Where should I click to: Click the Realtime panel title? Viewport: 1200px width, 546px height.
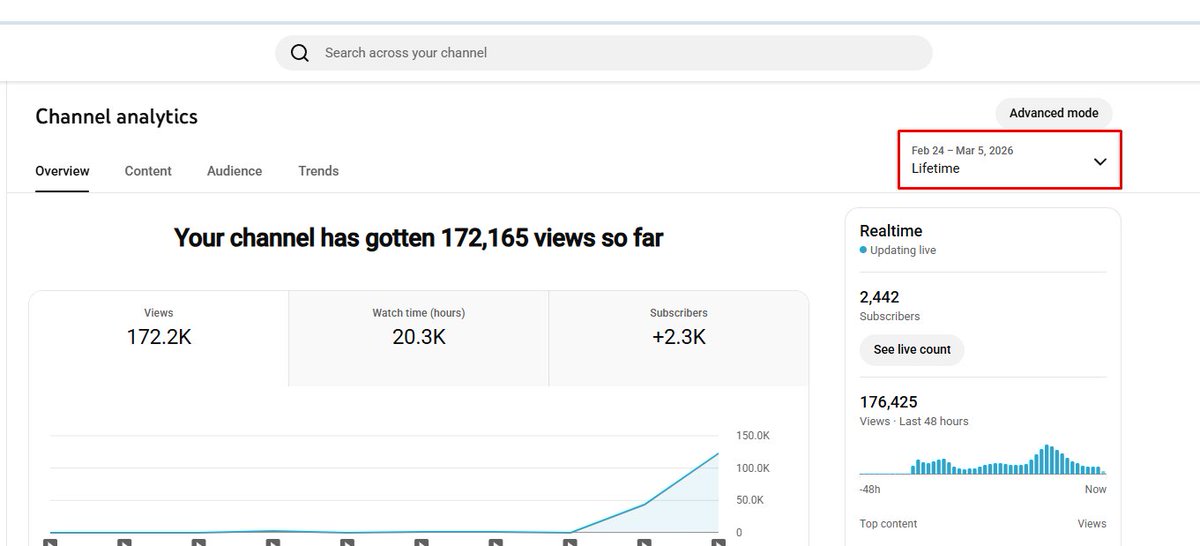click(891, 231)
